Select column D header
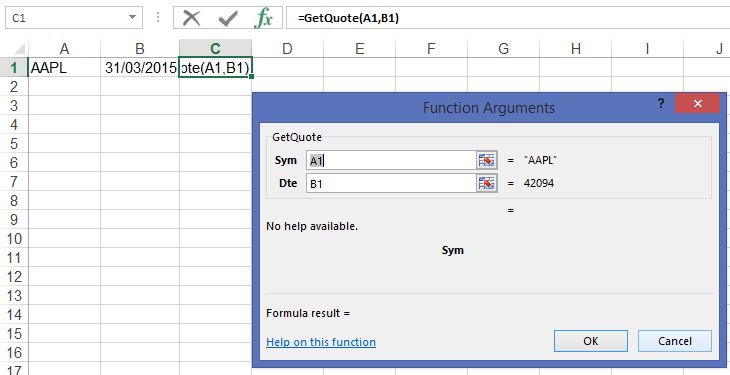The width and height of the screenshot is (730, 375). click(287, 48)
